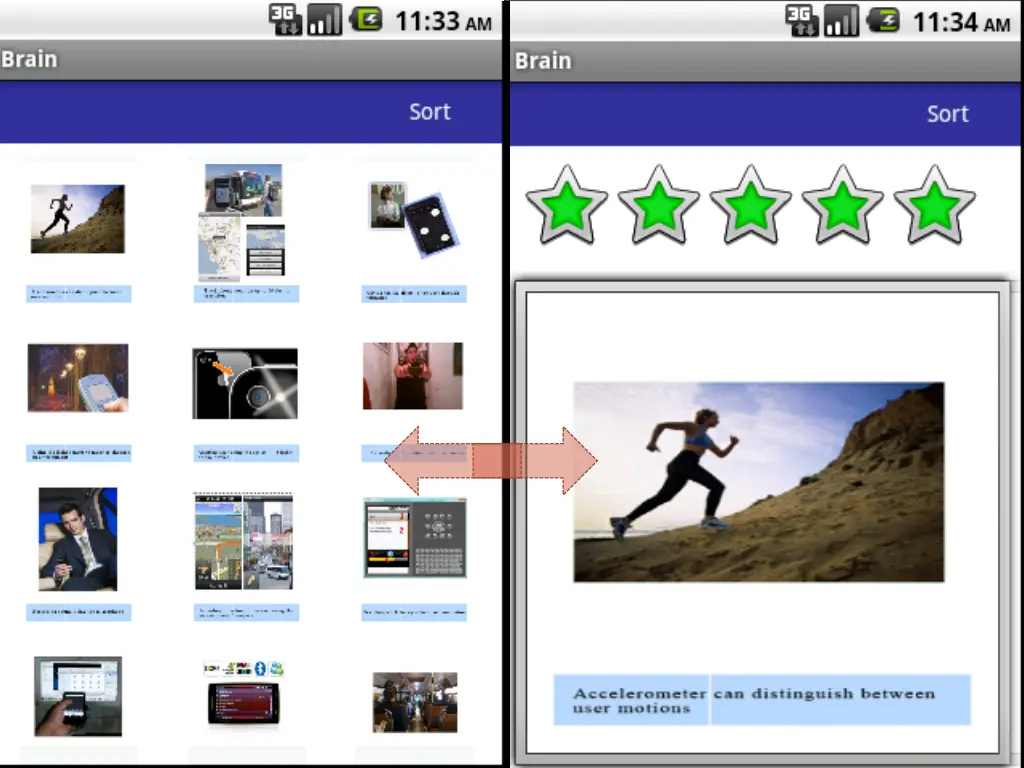
Task: Open the bus interior thumbnail
Action: click(415, 703)
